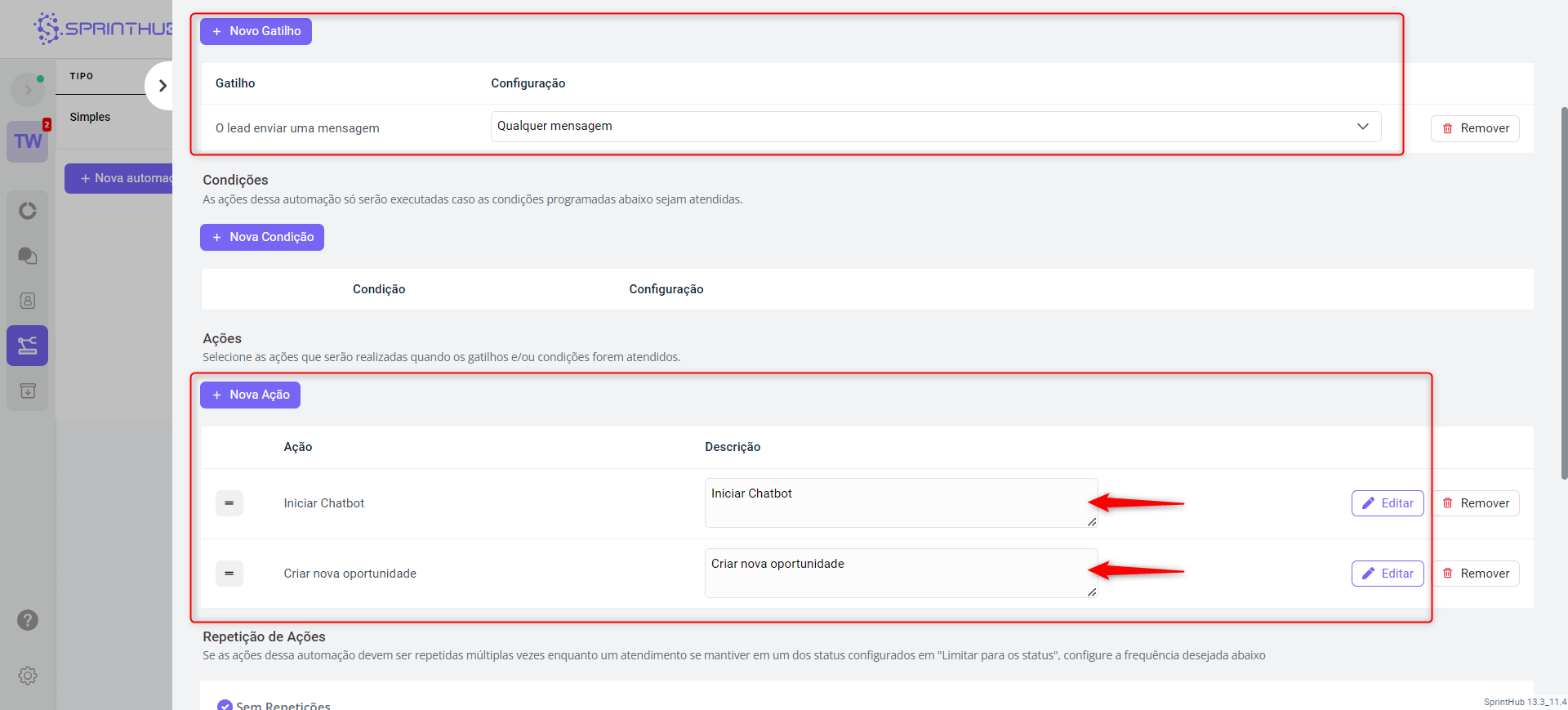Image resolution: width=1568 pixels, height=710 pixels.
Task: Click the Nova Ação button
Action: tap(250, 395)
